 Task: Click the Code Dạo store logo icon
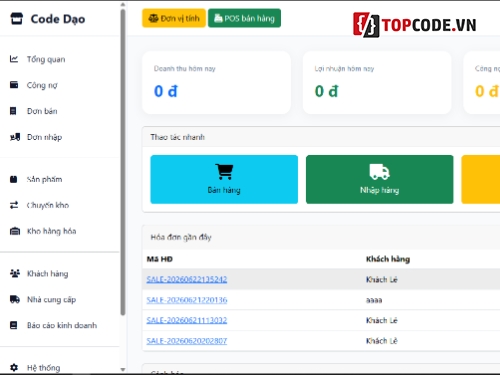coord(17,19)
